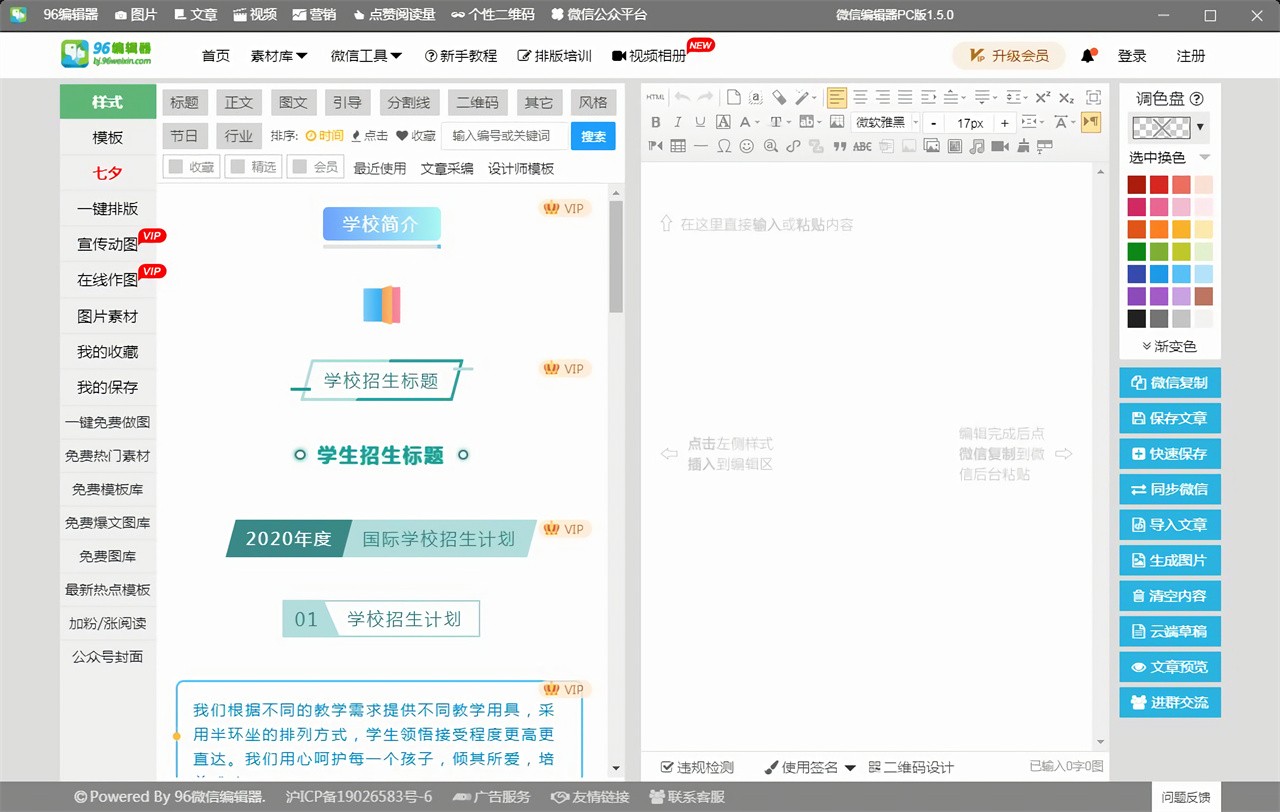This screenshot has height=812, width=1280.
Task: Open the 微信工具 menu
Action: (364, 56)
